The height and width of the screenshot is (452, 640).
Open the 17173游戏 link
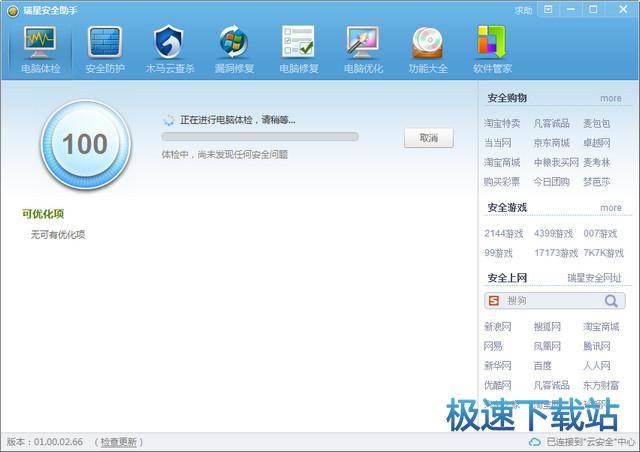[x=556, y=253]
